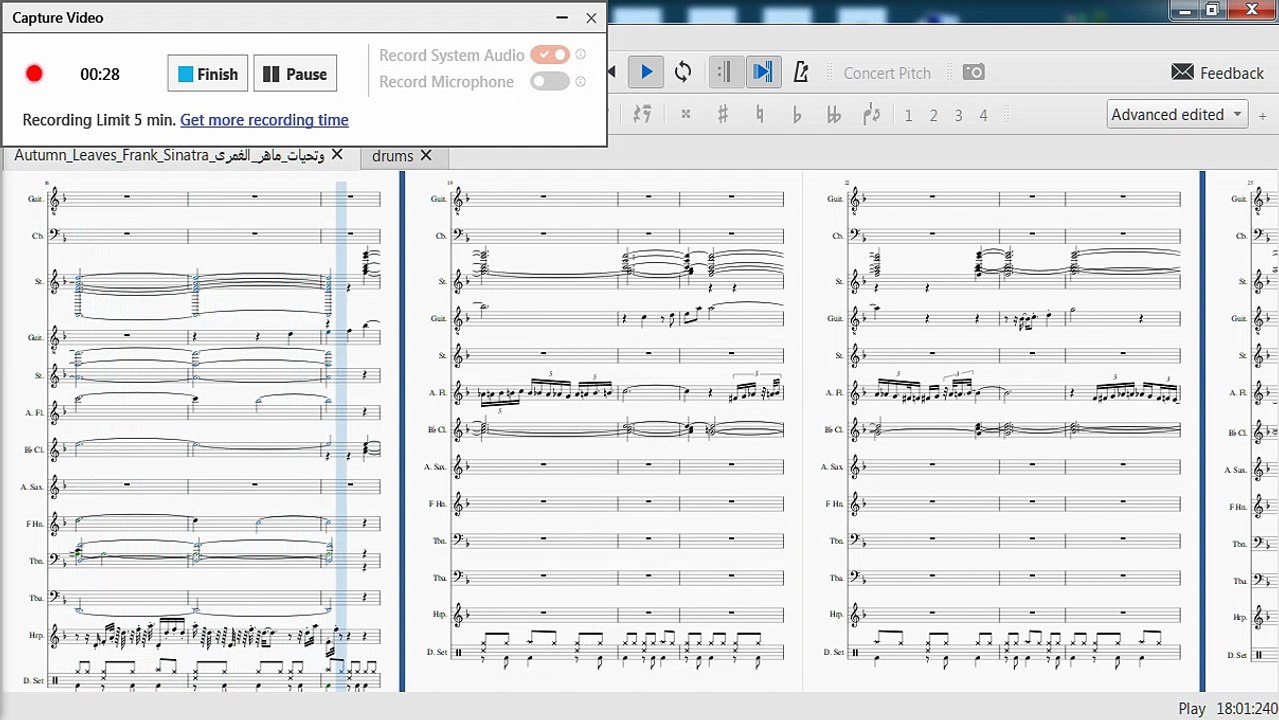
Task: Select the double flat accidental icon
Action: (x=833, y=115)
